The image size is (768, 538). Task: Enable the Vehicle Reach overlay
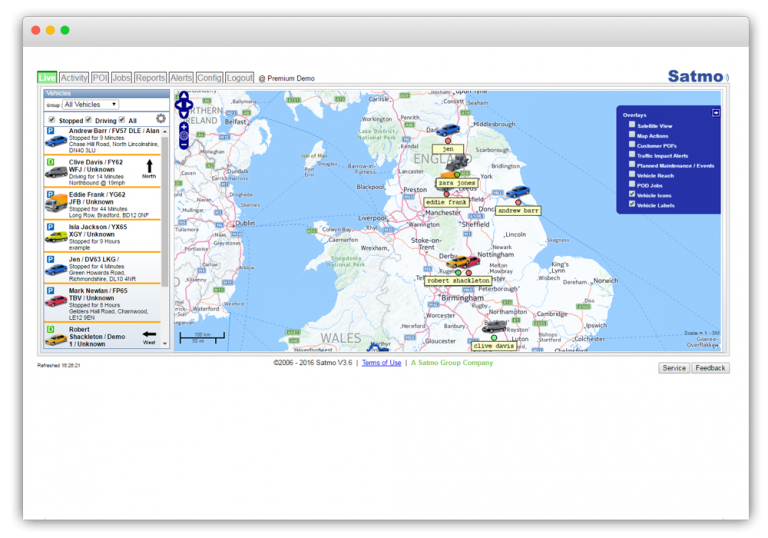(x=632, y=174)
